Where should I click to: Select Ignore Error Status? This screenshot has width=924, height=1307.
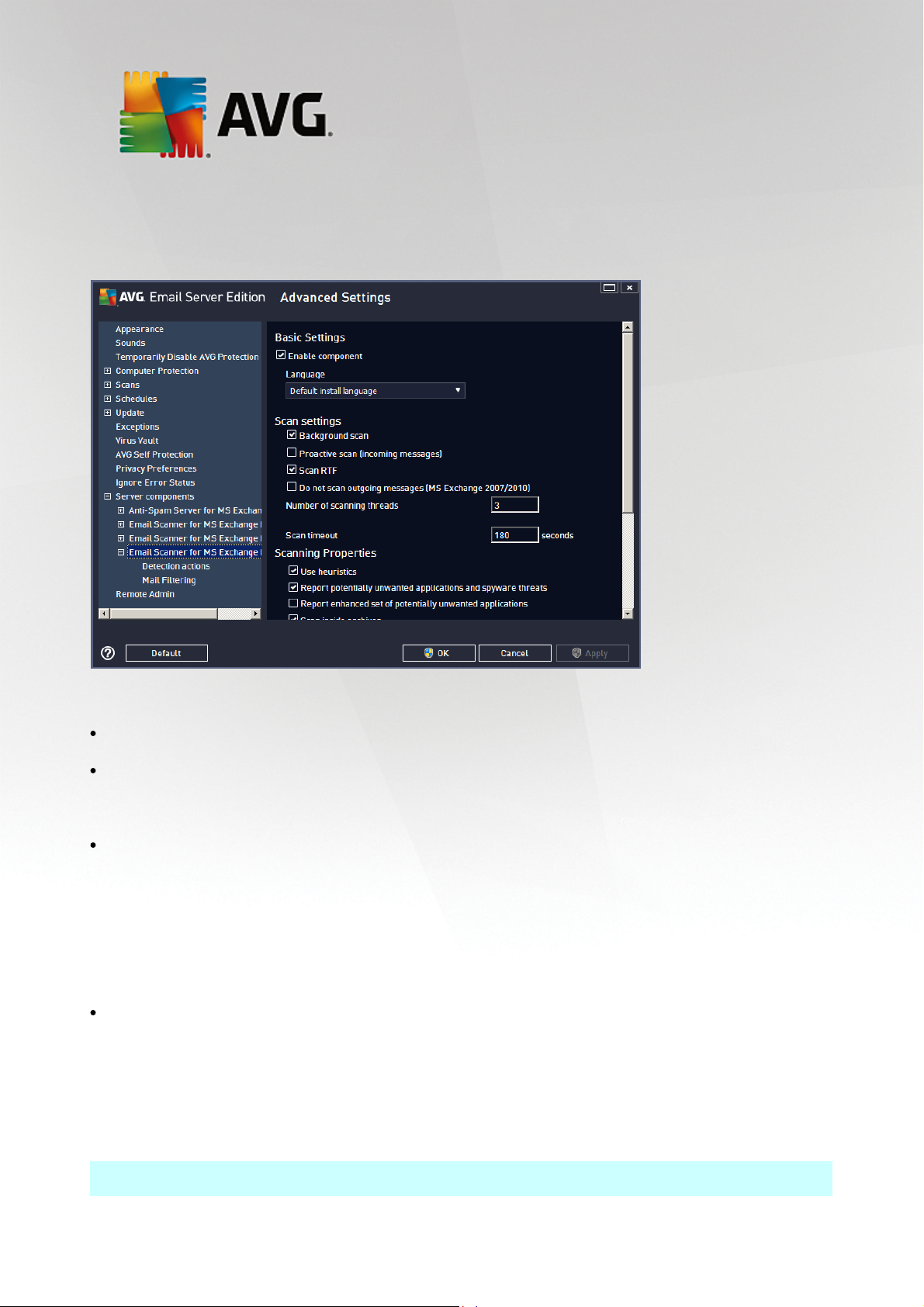tap(155, 482)
